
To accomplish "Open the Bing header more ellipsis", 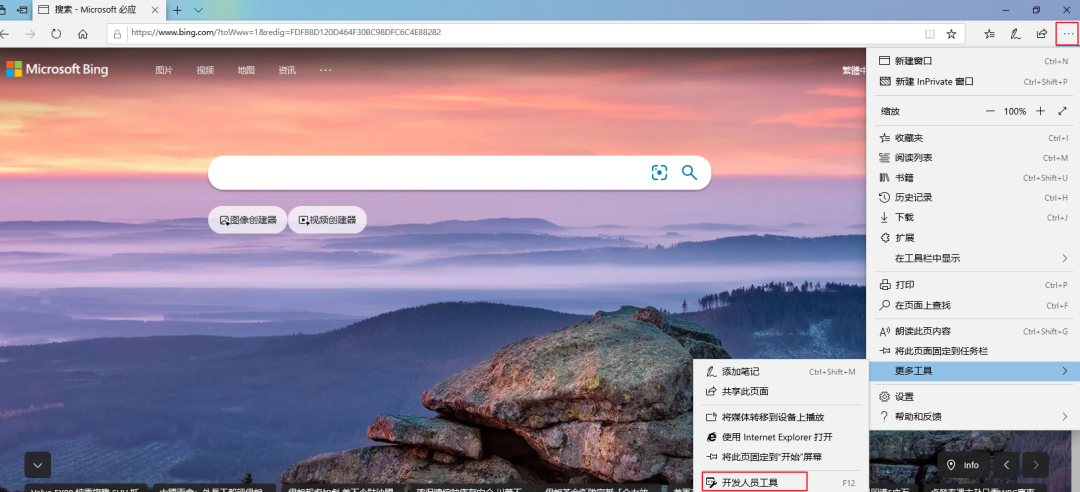I will (x=326, y=70).
